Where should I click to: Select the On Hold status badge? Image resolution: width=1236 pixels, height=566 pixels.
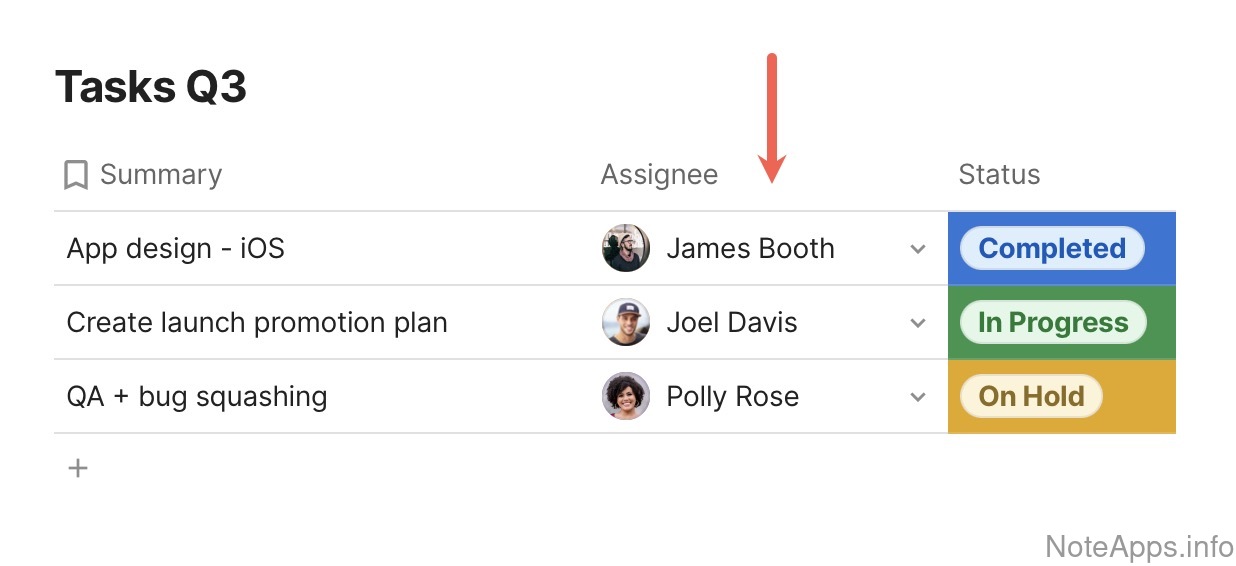pyautogui.click(x=1030, y=396)
